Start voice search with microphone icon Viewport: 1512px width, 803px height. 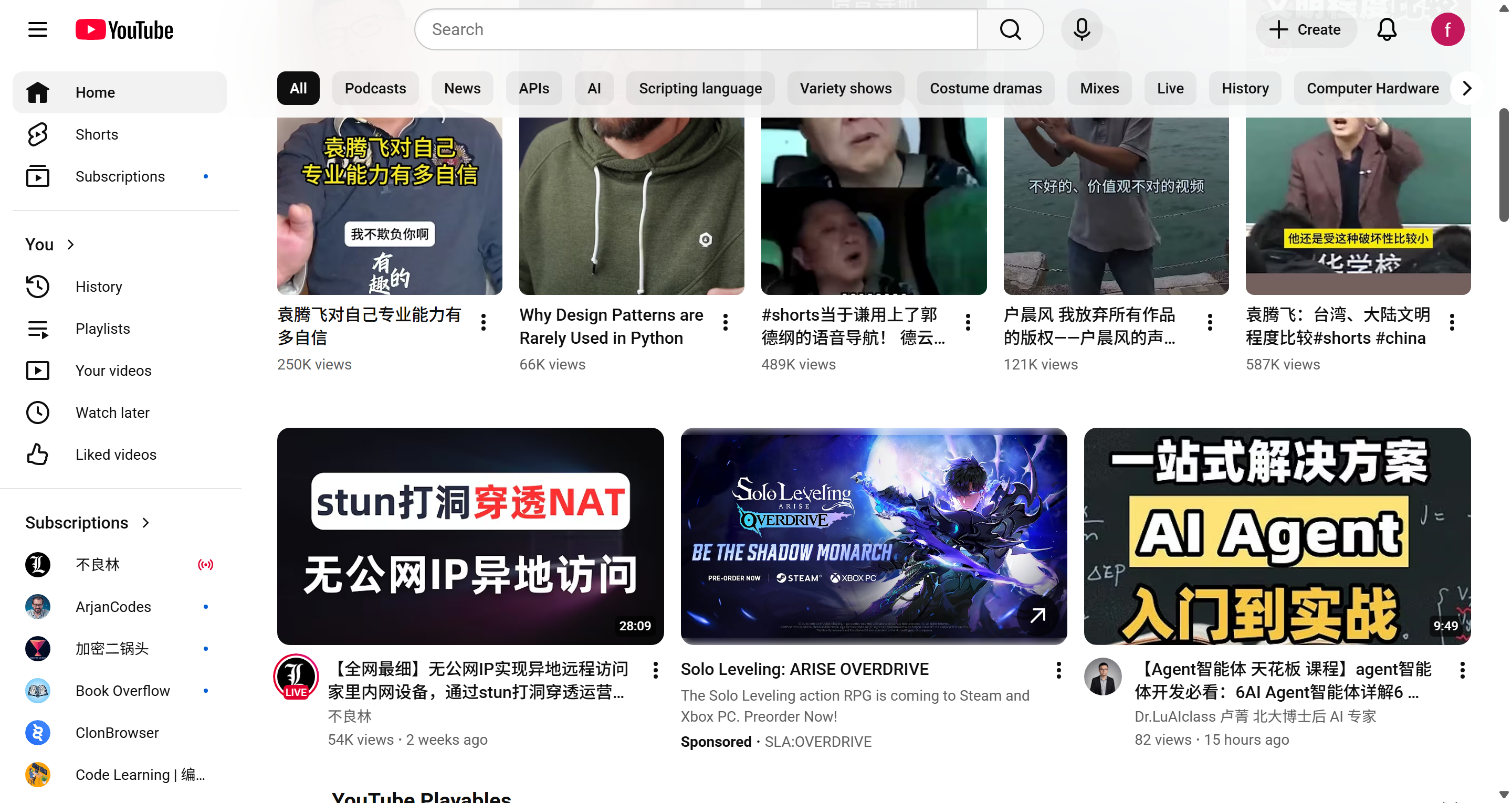coord(1081,29)
